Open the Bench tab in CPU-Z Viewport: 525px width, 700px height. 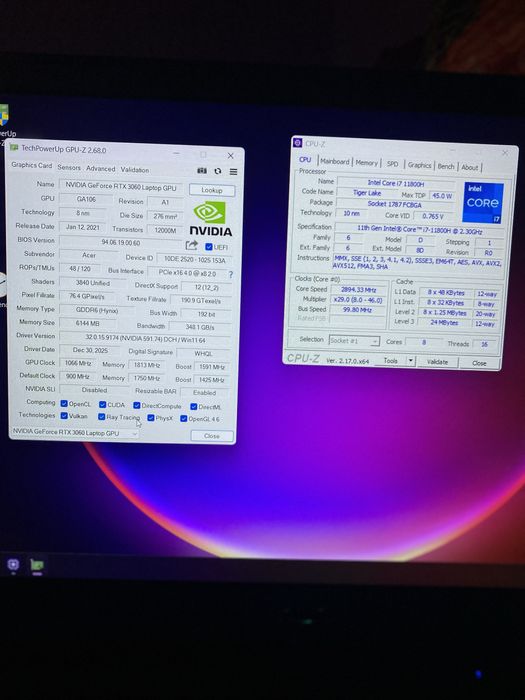click(x=446, y=166)
